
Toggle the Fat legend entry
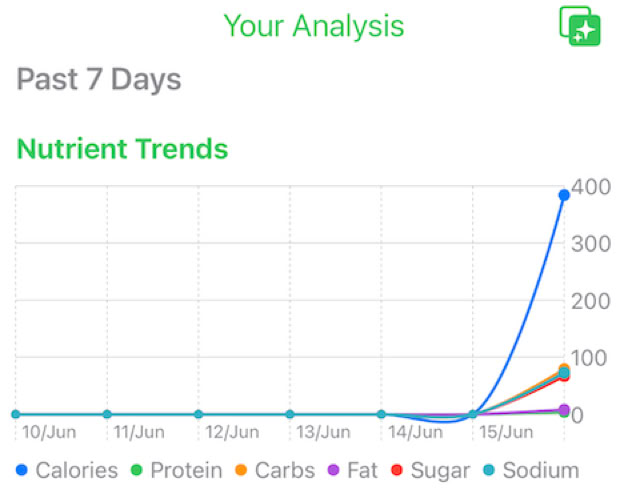coord(355,470)
